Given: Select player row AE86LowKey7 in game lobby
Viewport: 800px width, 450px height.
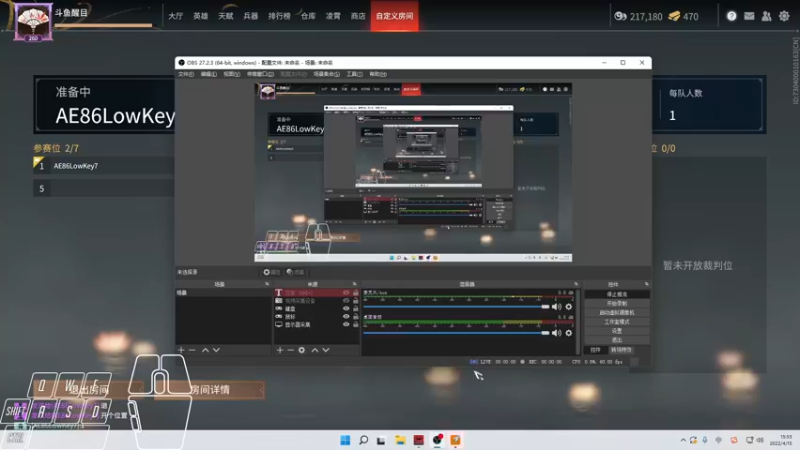Looking at the screenshot, I should click(x=104, y=166).
